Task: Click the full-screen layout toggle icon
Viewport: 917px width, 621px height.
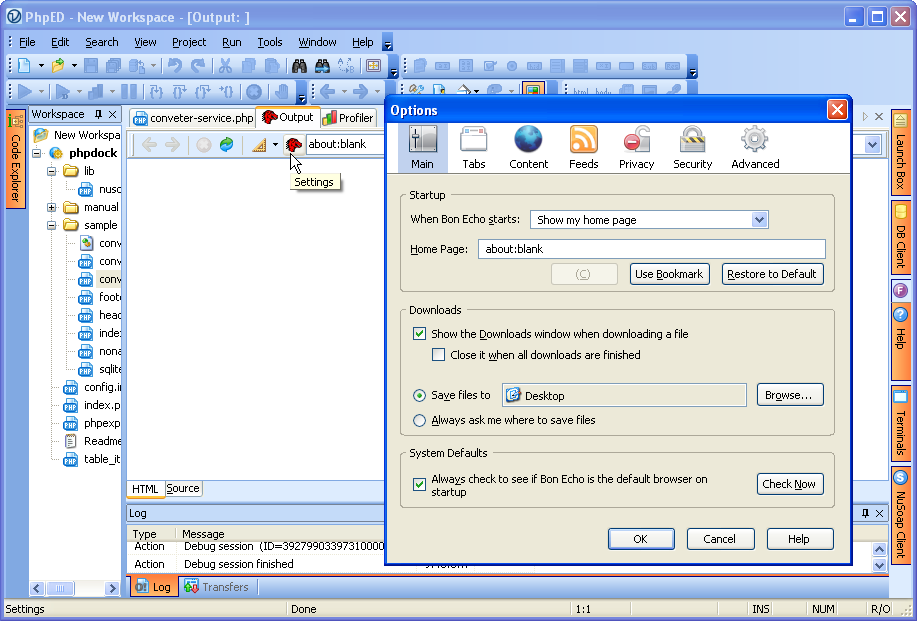Action: (373, 65)
